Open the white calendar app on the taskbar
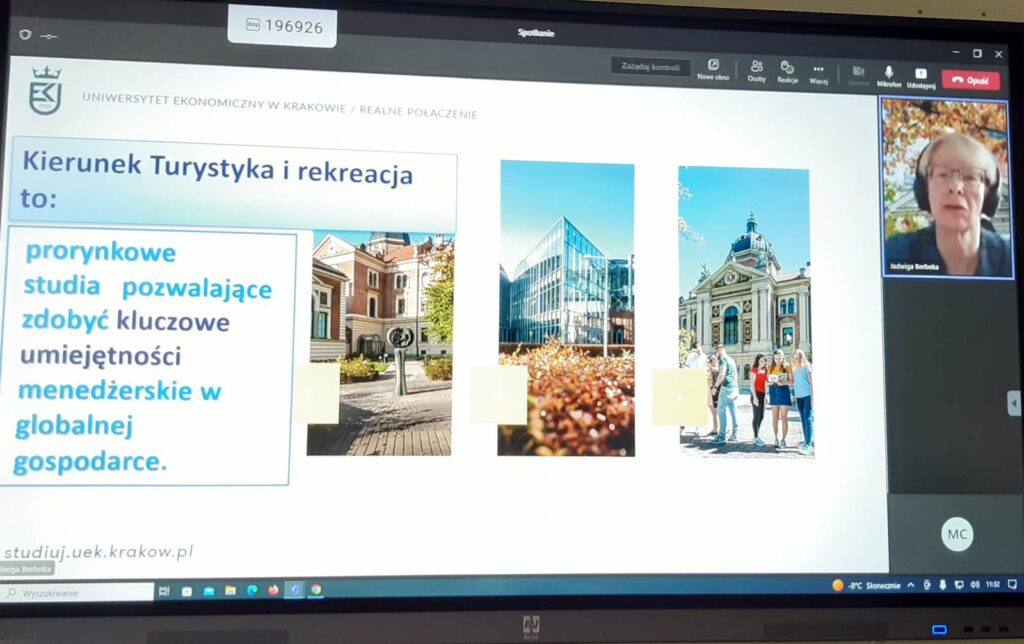Viewport: 1024px width, 644px height. pyautogui.click(x=187, y=591)
